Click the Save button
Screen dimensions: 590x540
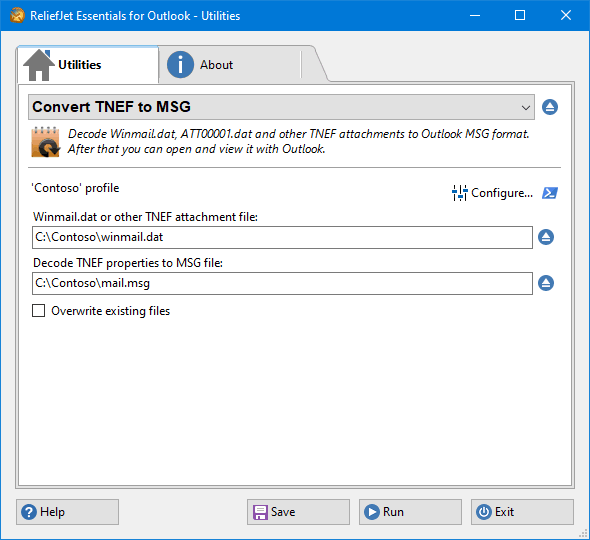[x=298, y=512]
